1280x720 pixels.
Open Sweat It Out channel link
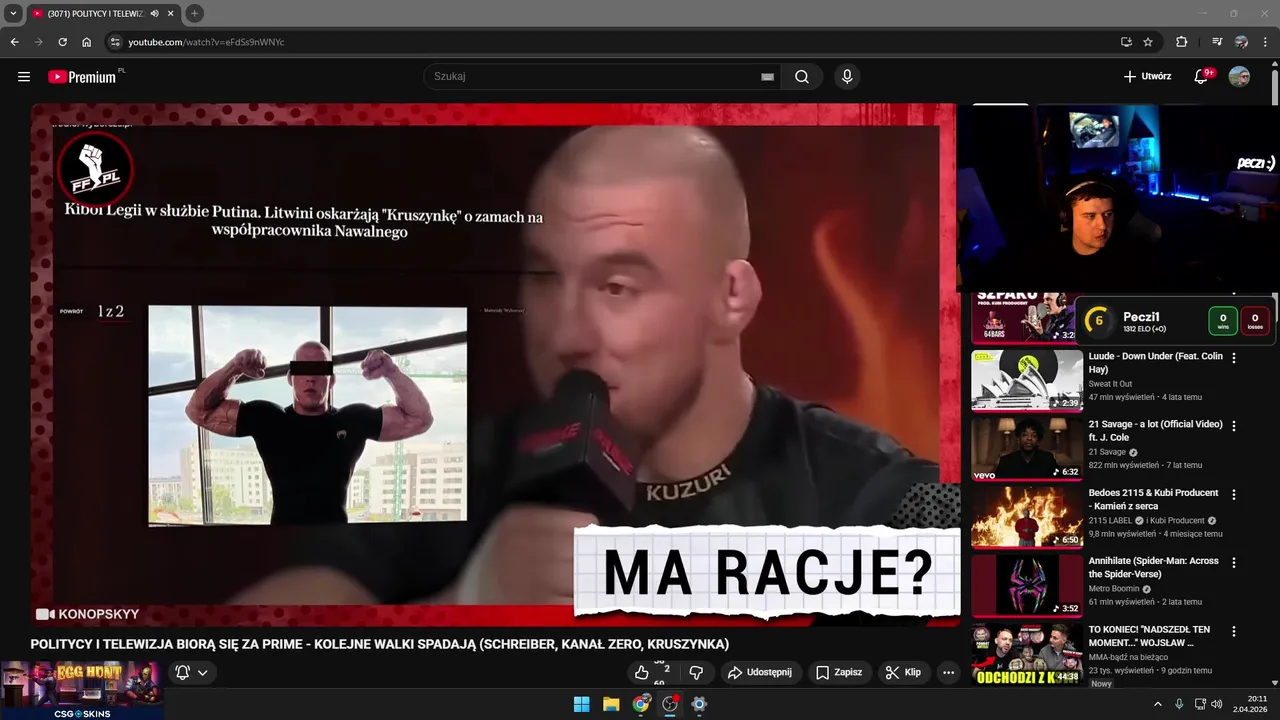[x=1110, y=384]
